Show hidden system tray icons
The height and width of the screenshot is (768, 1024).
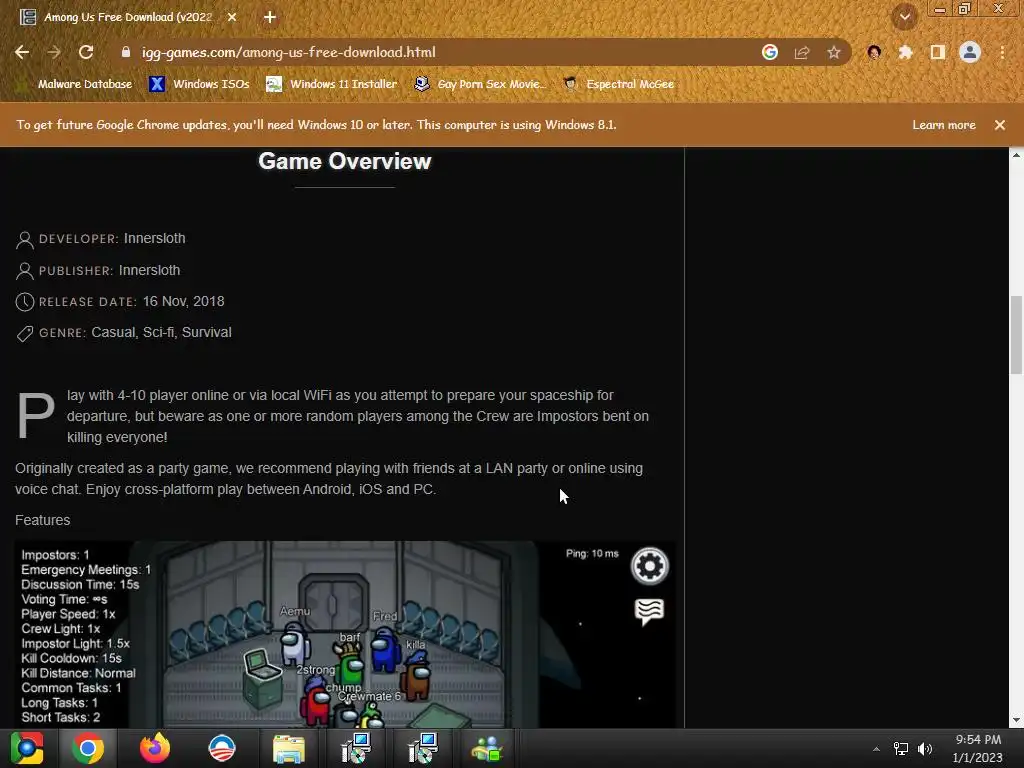tap(876, 749)
